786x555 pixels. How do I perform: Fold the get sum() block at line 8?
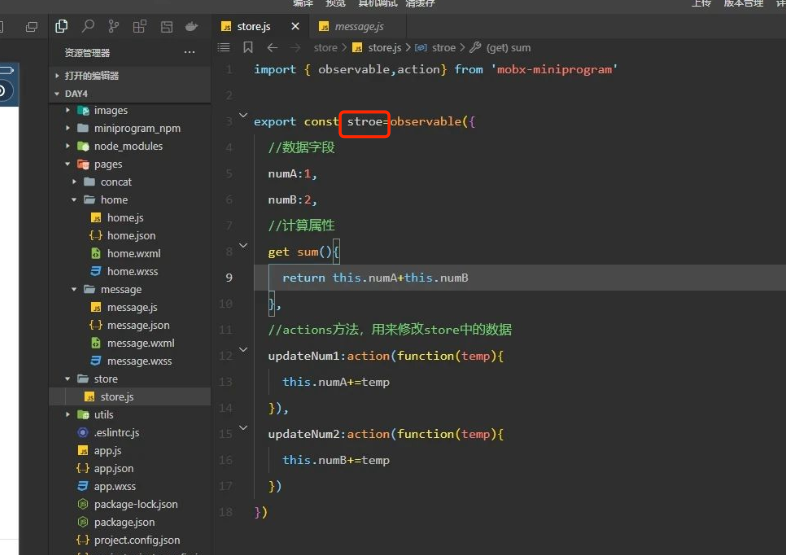[243, 246]
